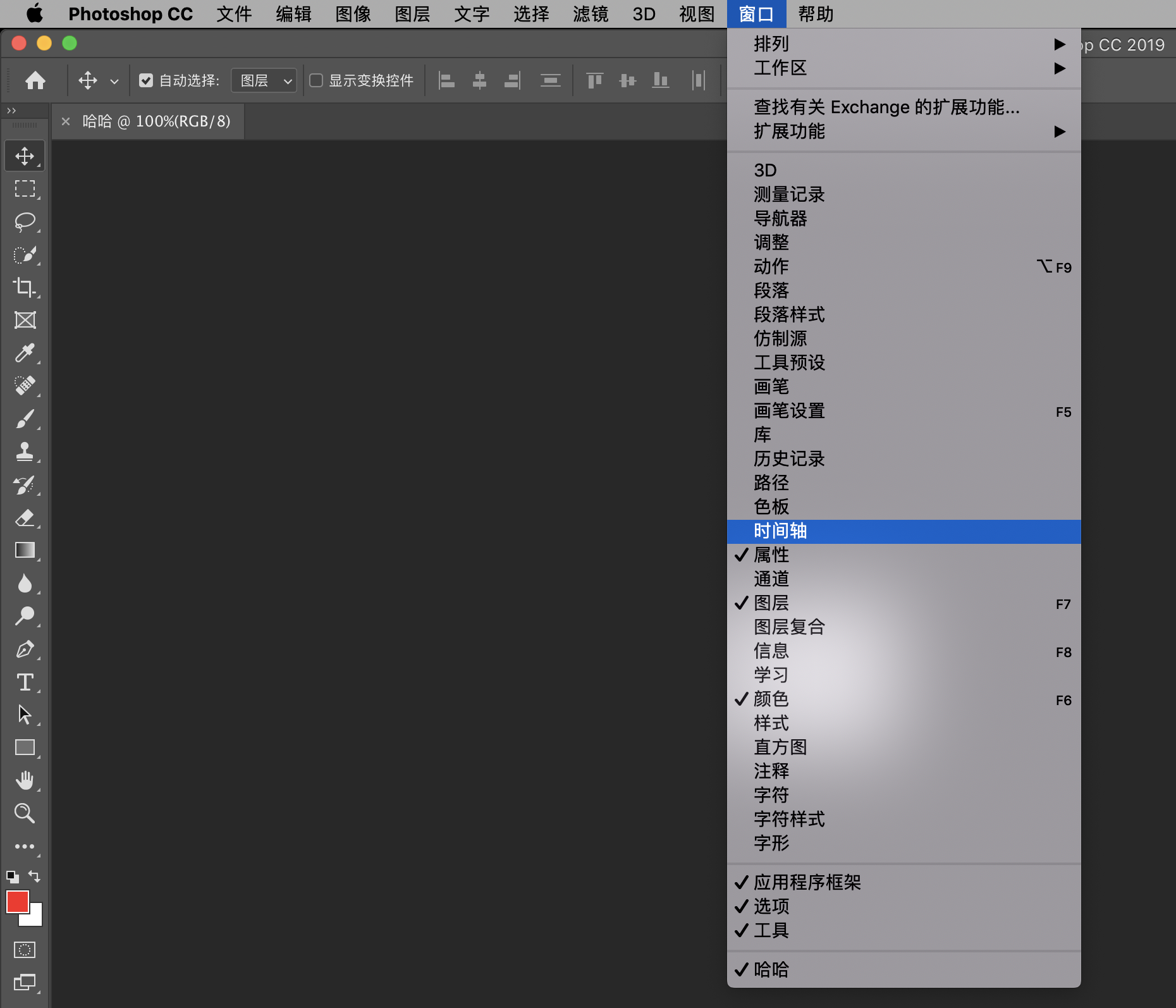Toggle the 图层 panel in 窗口 menu
Image resolution: width=1176 pixels, height=1008 pixels.
click(x=904, y=603)
